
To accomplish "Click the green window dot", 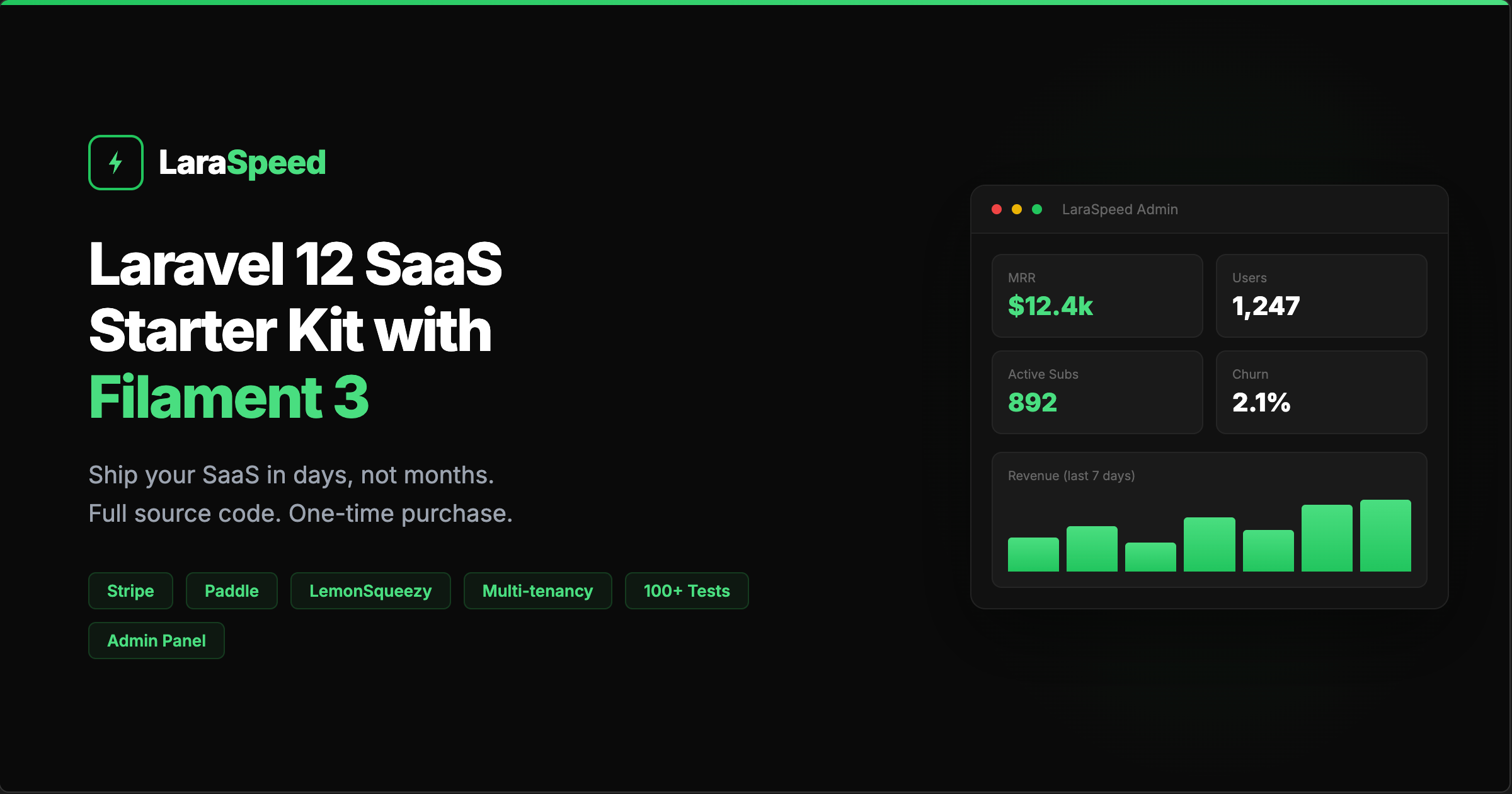I will pyautogui.click(x=1037, y=209).
